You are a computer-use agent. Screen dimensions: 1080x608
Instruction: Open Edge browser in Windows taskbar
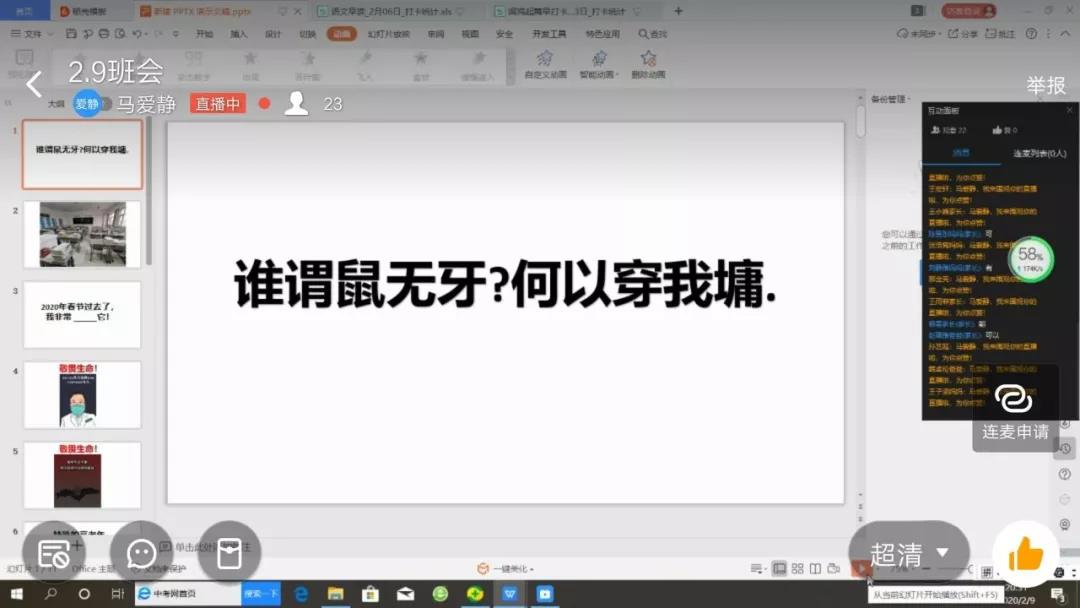300,593
